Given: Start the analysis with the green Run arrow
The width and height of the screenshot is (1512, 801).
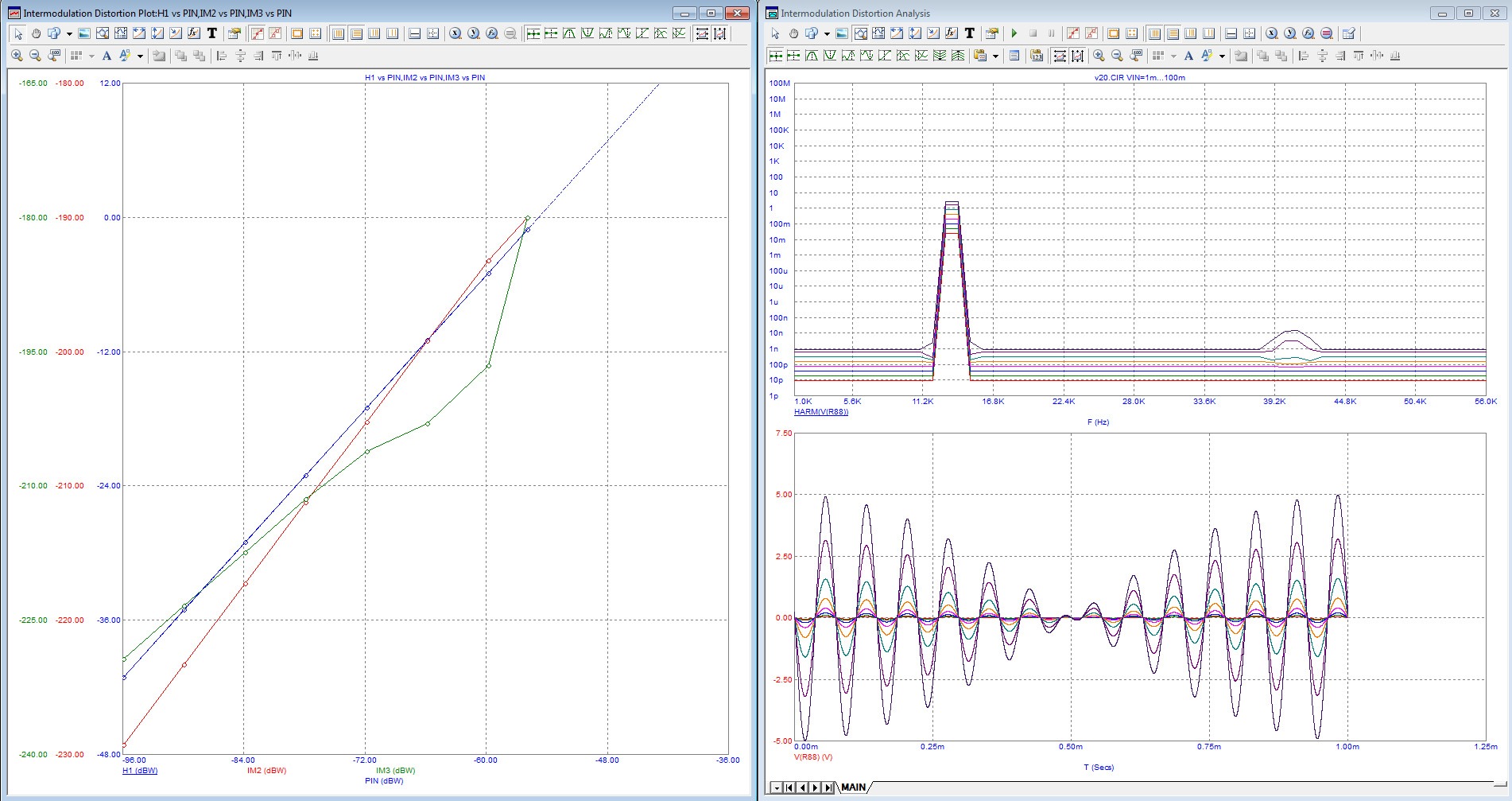Looking at the screenshot, I should click(x=1014, y=33).
